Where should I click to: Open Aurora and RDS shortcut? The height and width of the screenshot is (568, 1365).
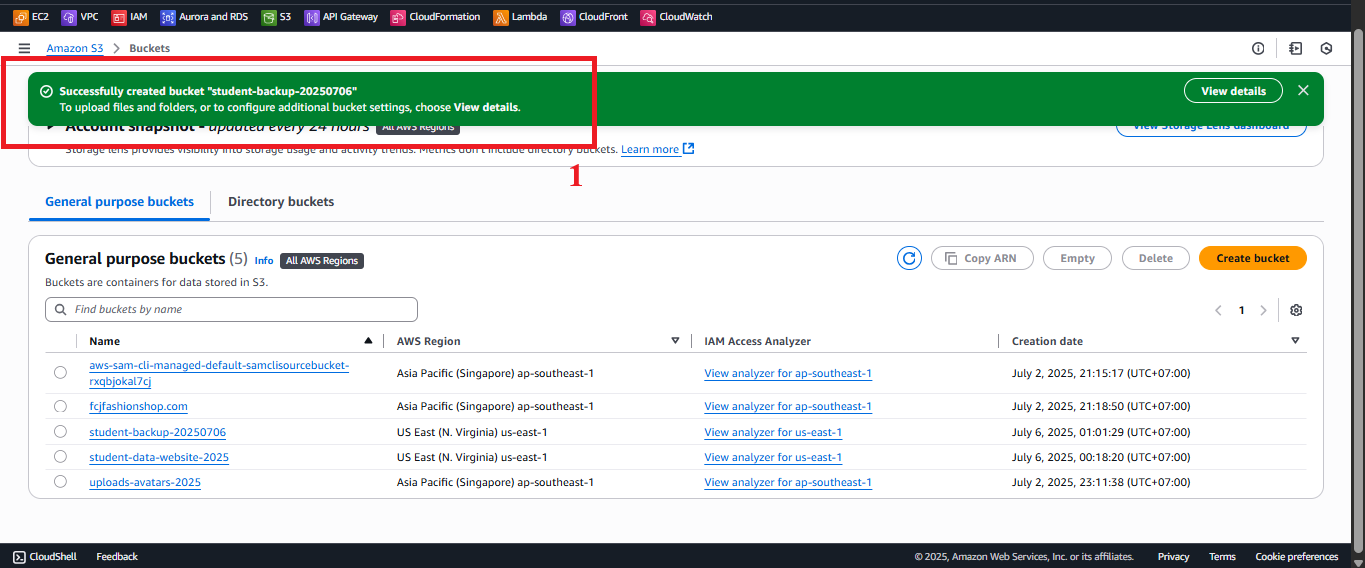pos(204,17)
